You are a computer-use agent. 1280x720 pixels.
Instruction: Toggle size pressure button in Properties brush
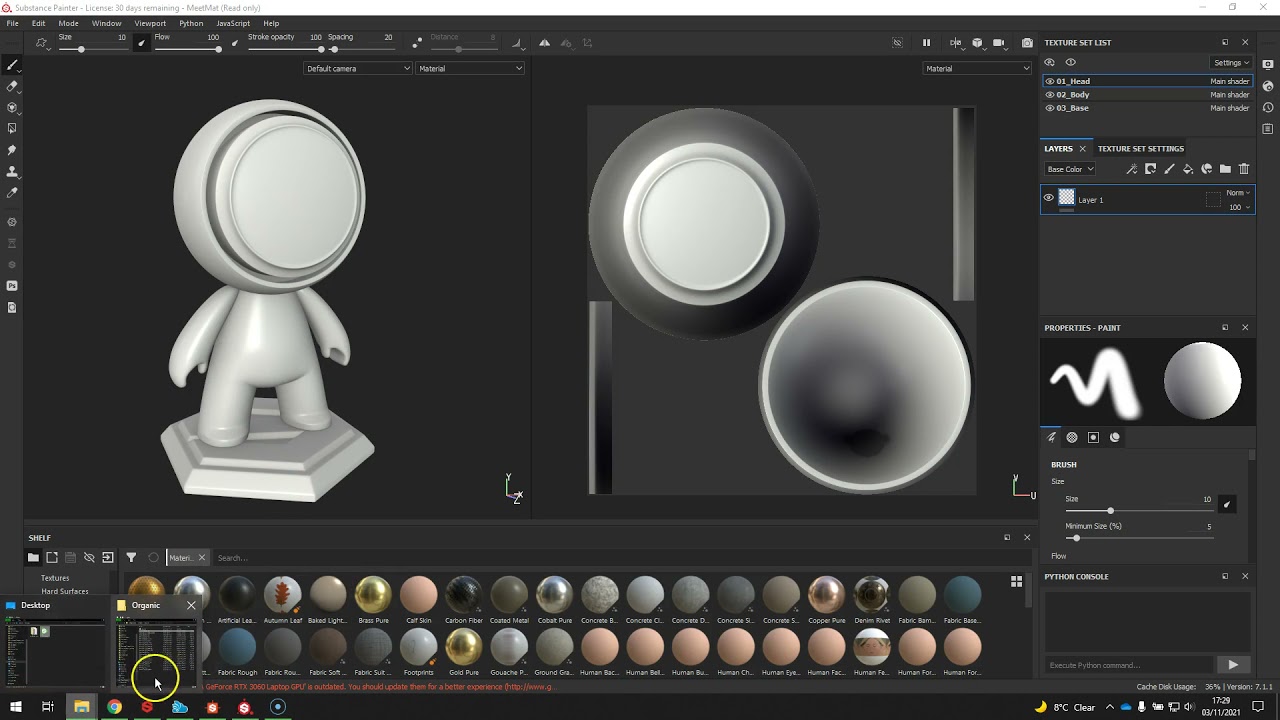click(x=1227, y=504)
